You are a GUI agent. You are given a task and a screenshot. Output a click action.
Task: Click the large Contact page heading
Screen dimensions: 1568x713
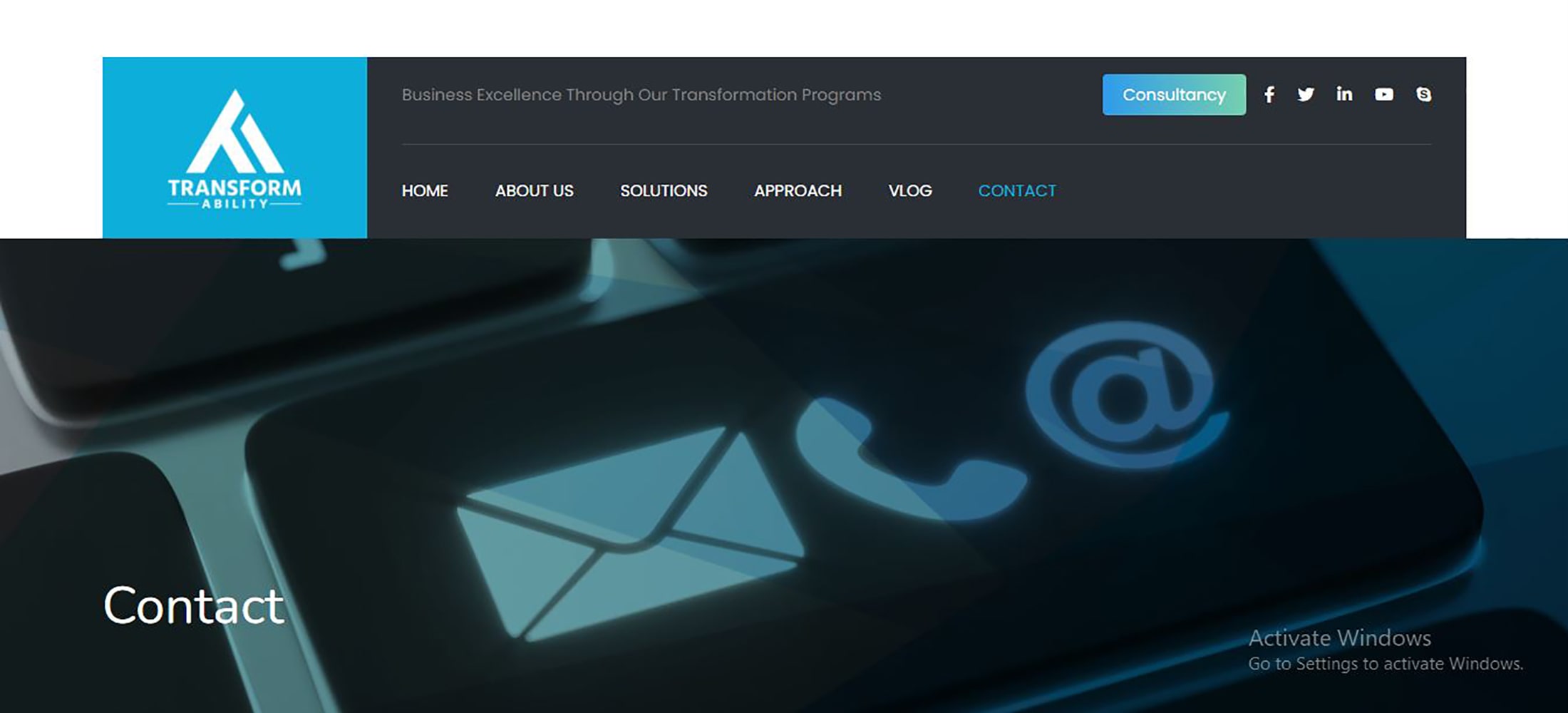[193, 605]
